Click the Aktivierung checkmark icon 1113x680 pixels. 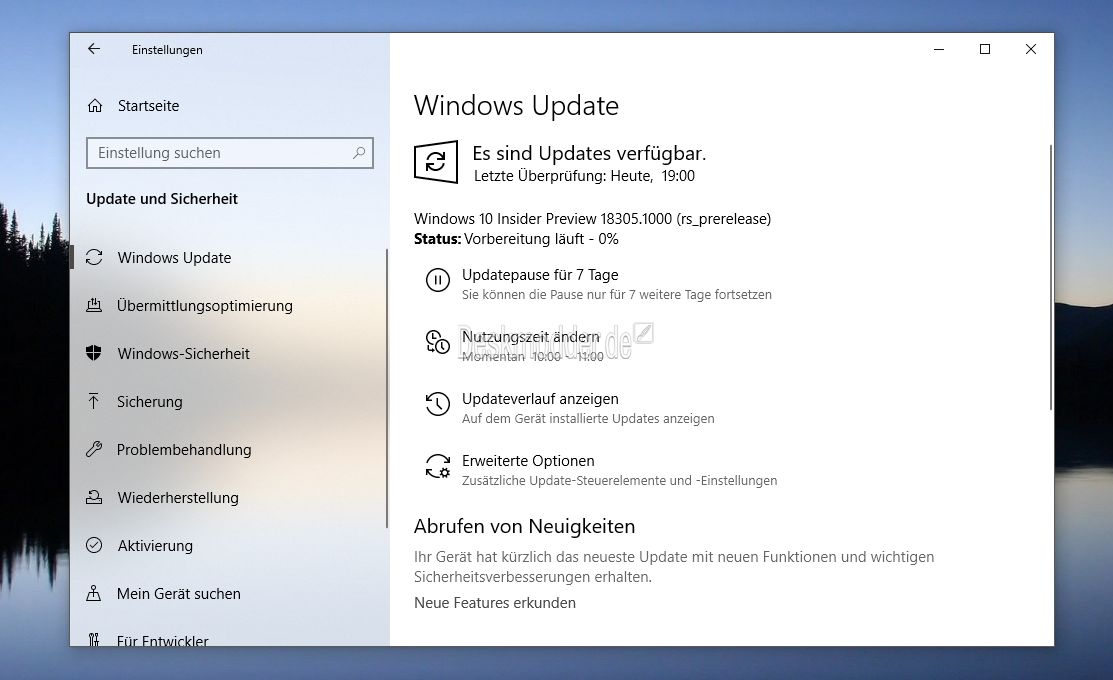tap(94, 545)
